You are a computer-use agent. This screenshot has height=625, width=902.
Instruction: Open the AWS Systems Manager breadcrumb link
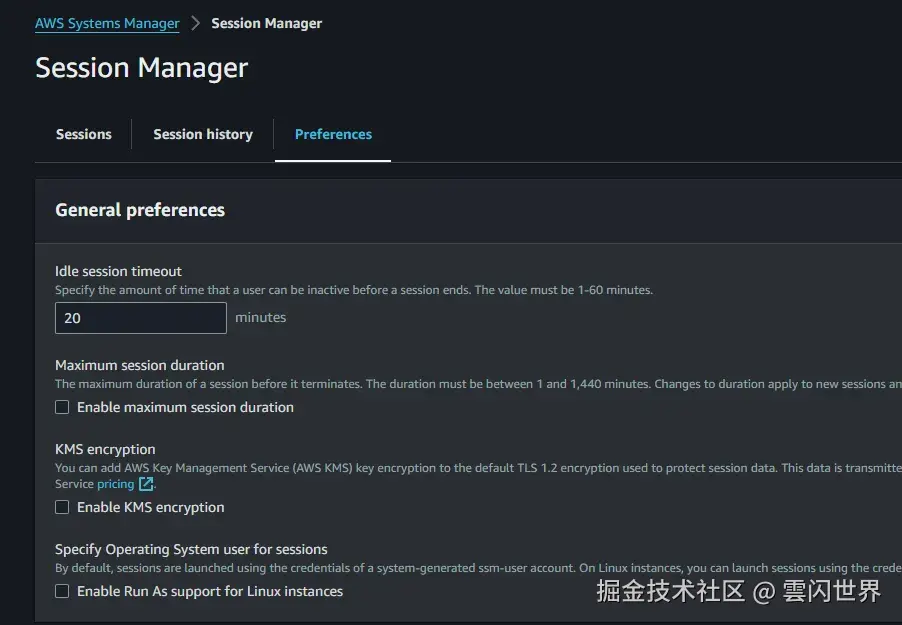tap(107, 24)
